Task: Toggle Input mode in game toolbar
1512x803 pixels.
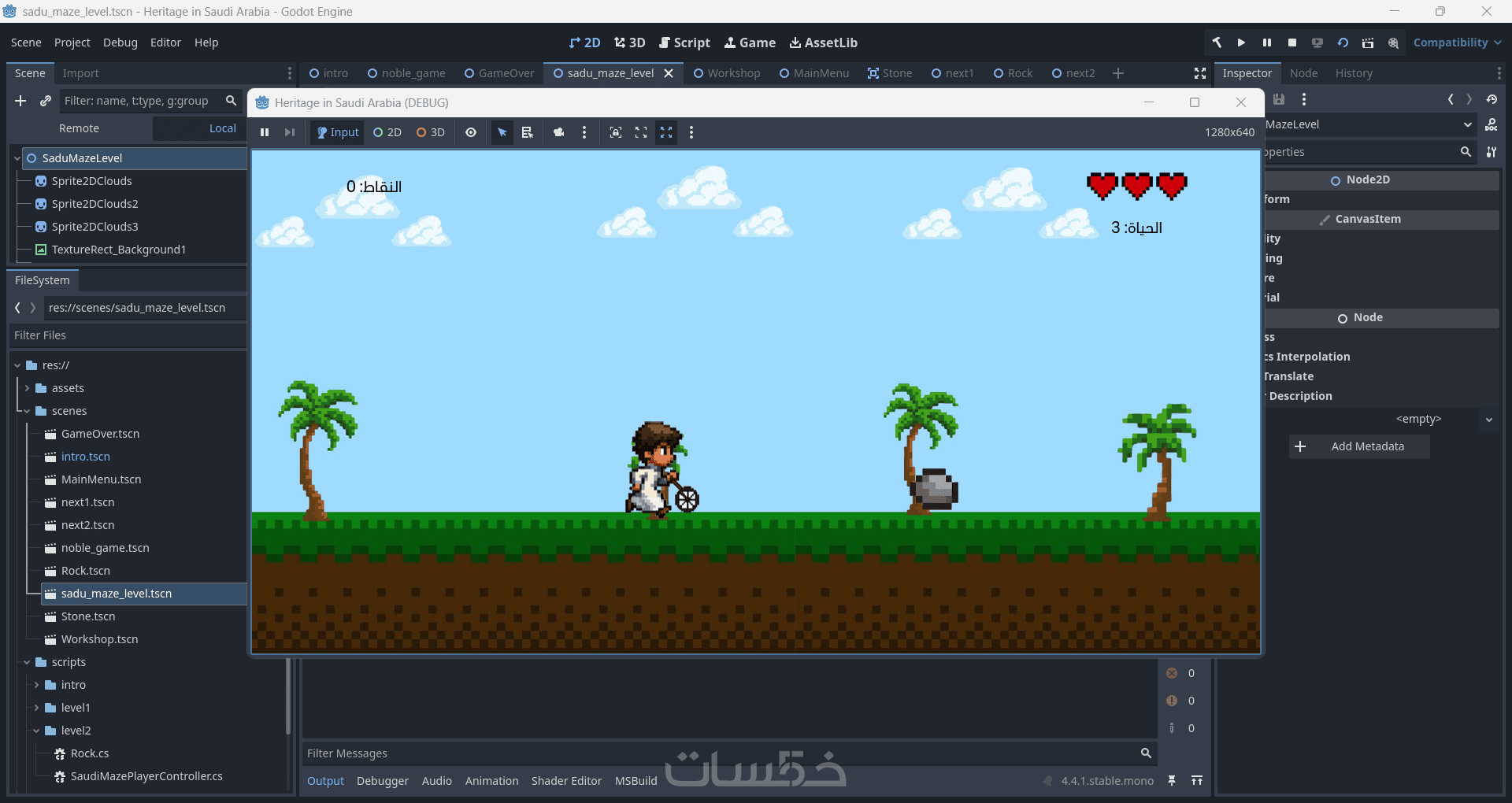Action: [337, 132]
